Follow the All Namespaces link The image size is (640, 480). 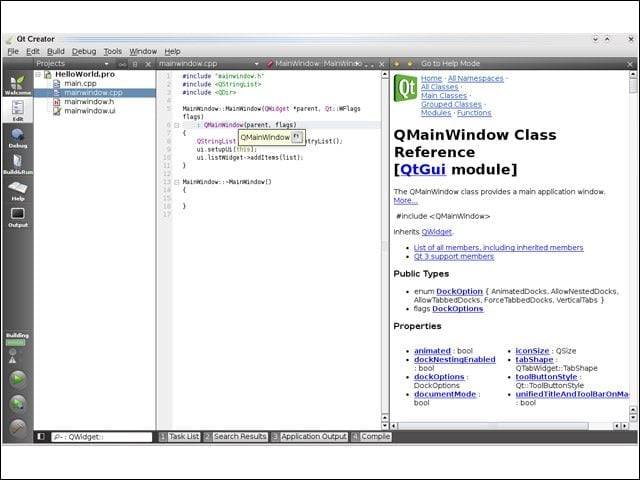point(476,78)
